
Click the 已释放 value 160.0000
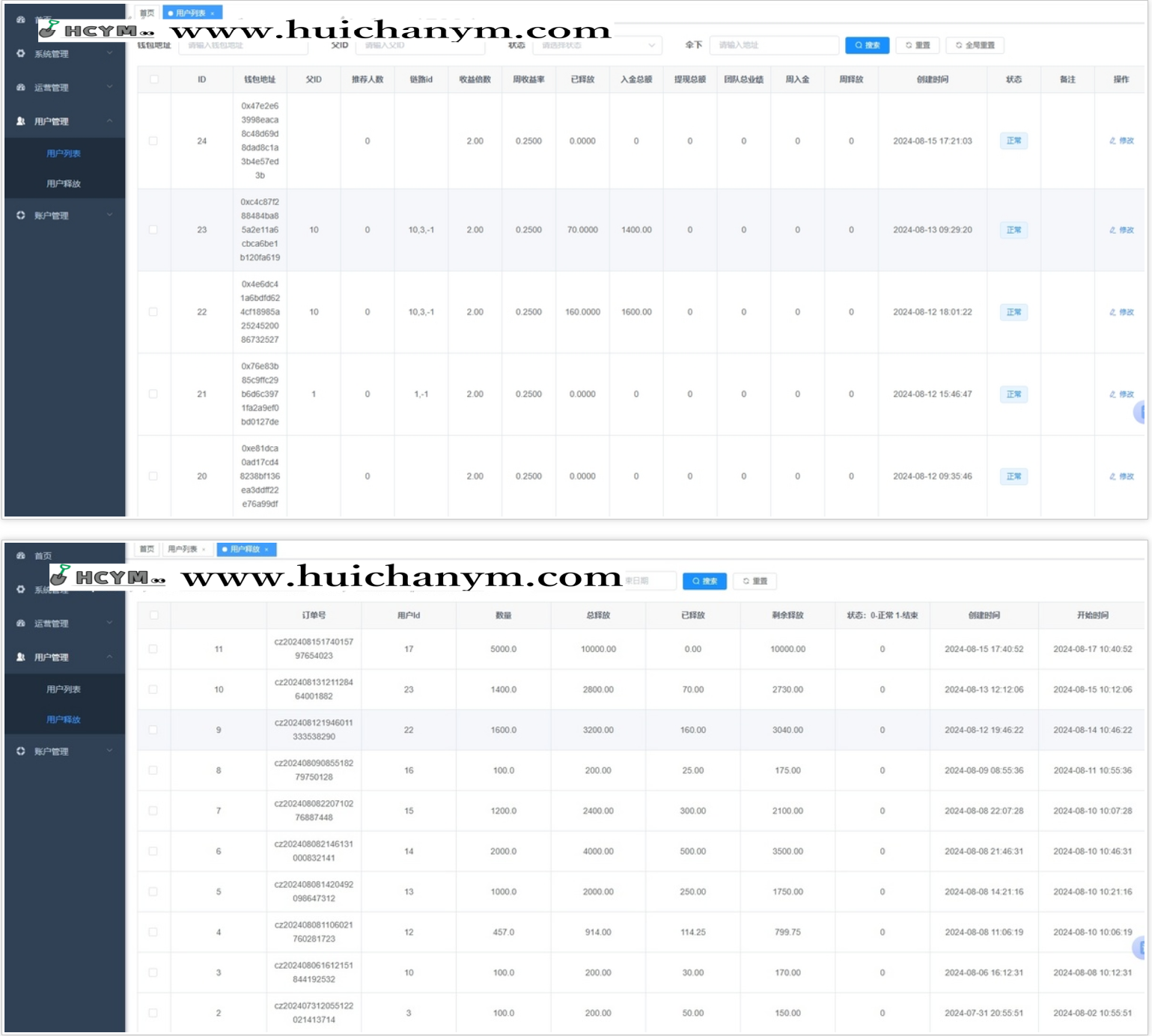coord(582,312)
